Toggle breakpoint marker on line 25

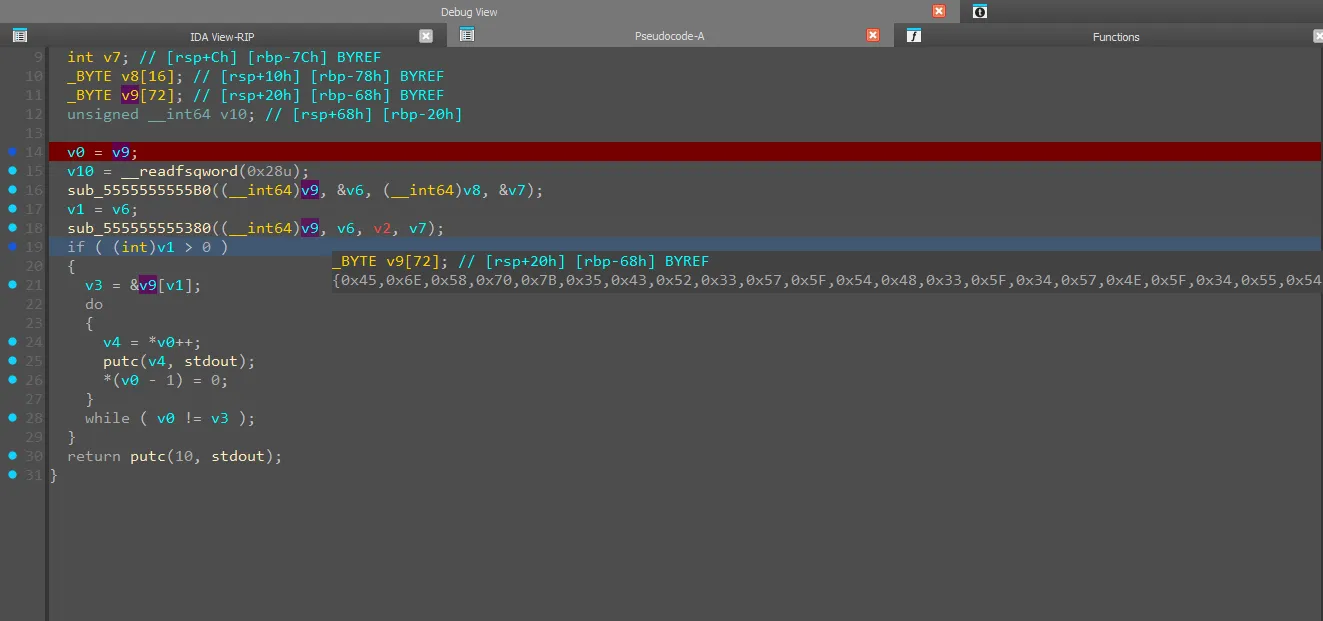coord(12,361)
